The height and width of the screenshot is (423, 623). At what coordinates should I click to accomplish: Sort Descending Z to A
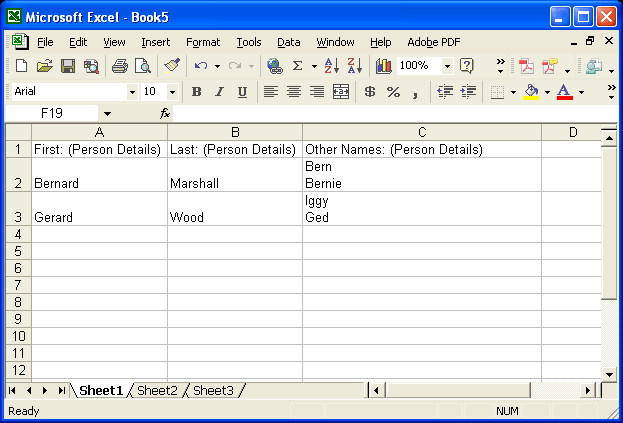coord(354,66)
